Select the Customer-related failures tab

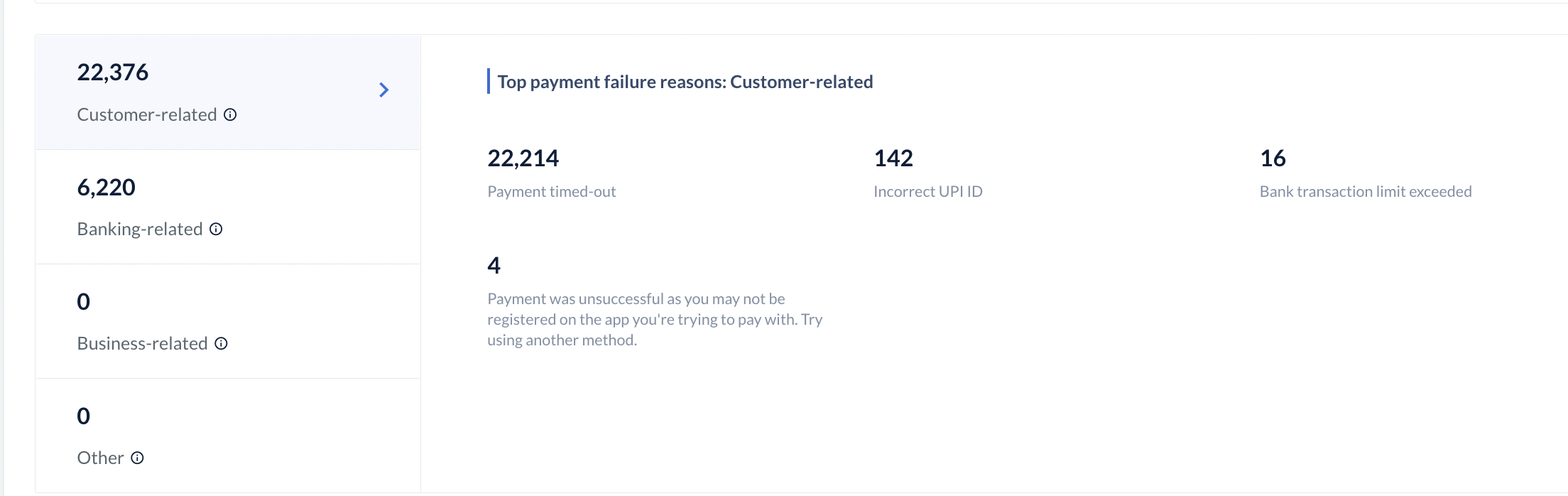pos(228,92)
